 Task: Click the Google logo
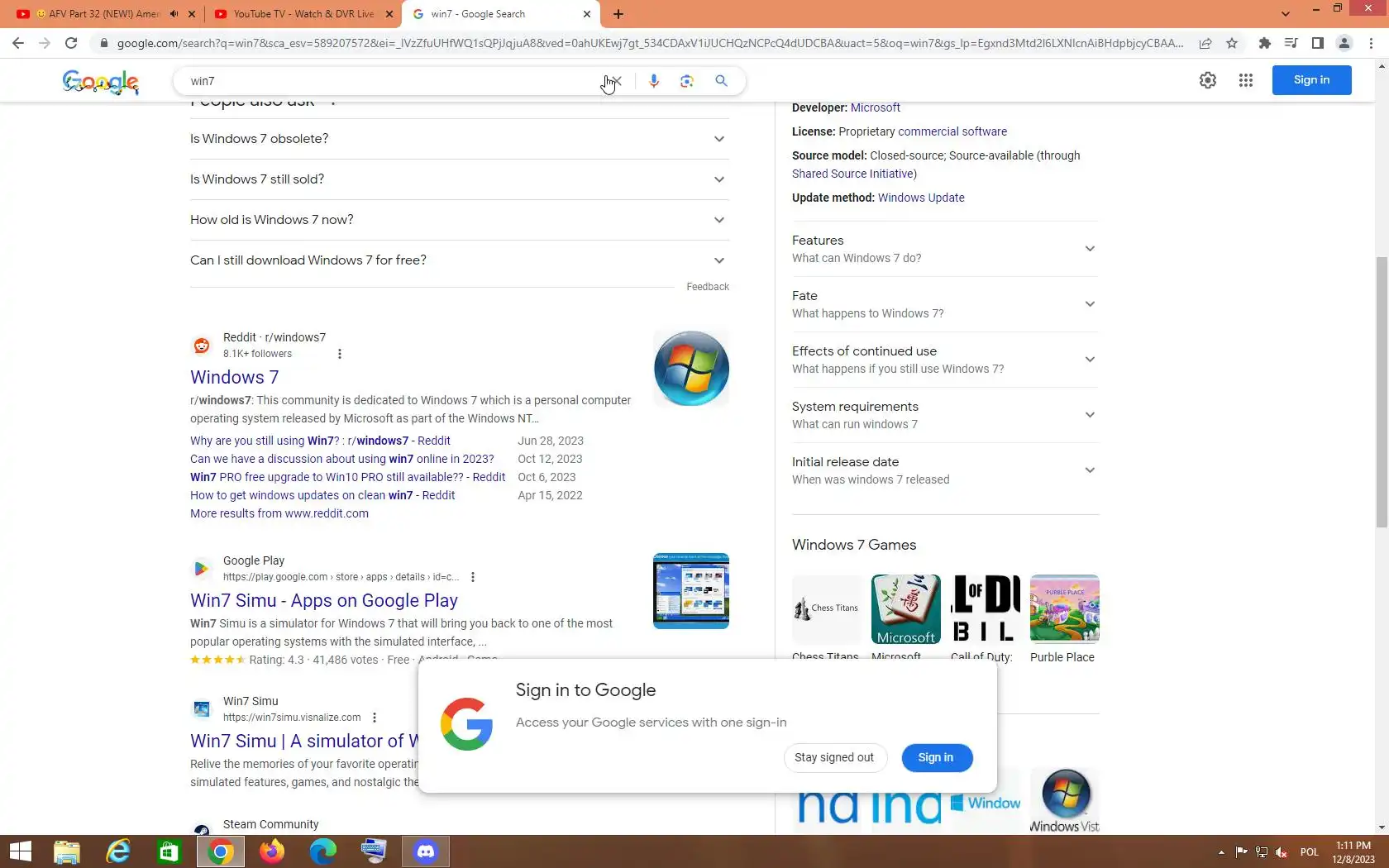100,81
